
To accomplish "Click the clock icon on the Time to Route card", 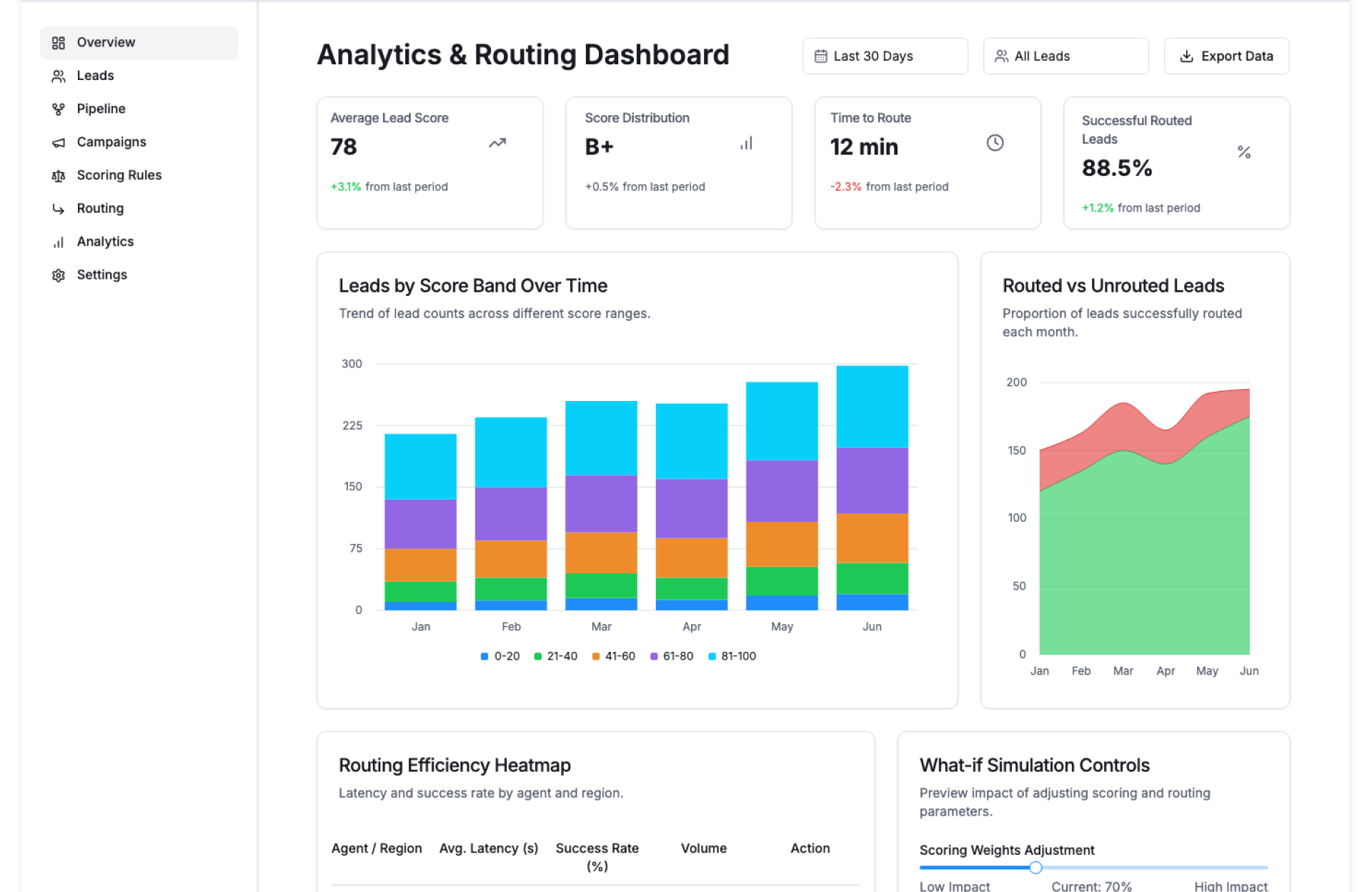I will click(995, 143).
